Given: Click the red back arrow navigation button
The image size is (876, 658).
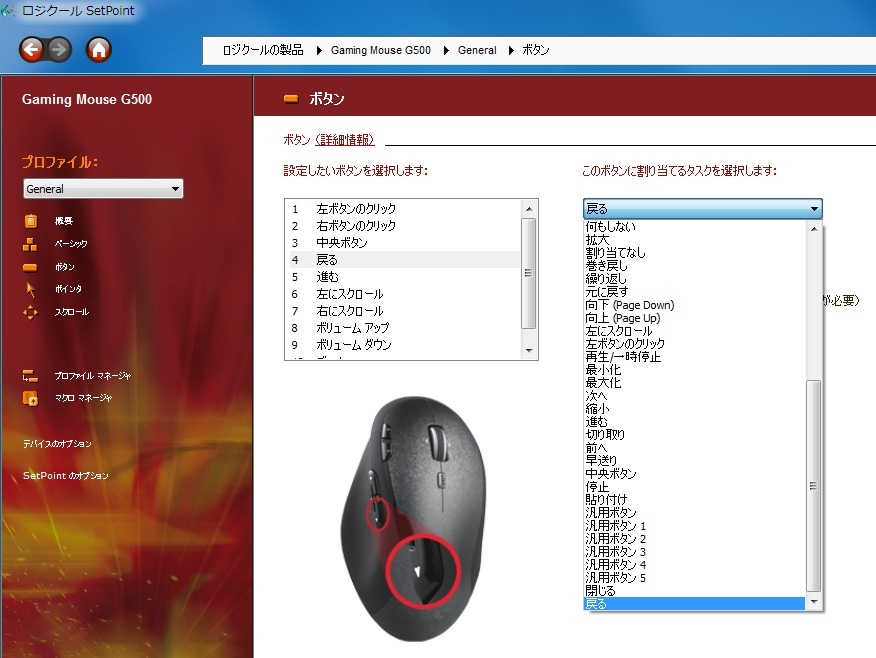Looking at the screenshot, I should [x=31, y=50].
